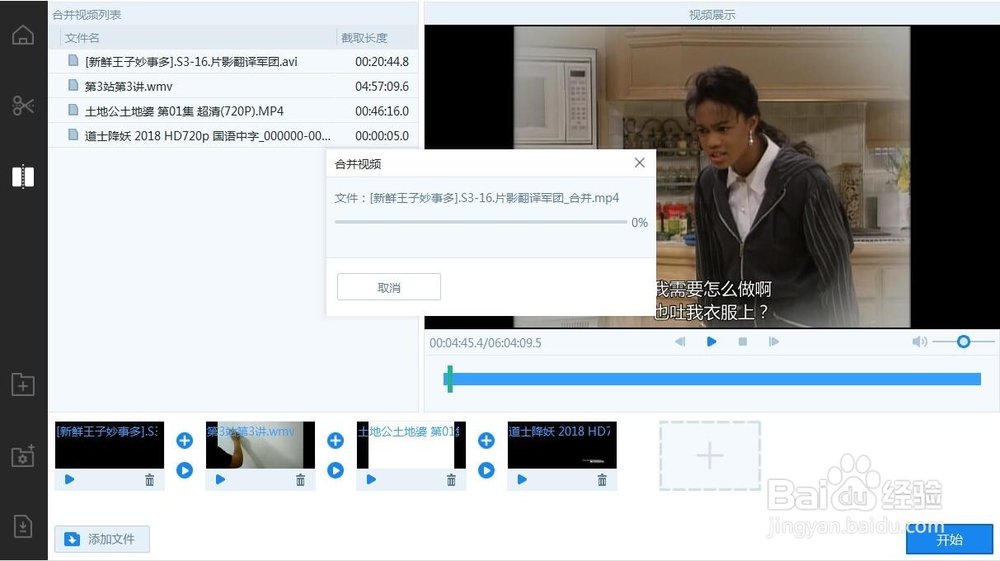Click round play icon after 土地公土地婆 clip
The height and width of the screenshot is (561, 1000).
pos(486,470)
